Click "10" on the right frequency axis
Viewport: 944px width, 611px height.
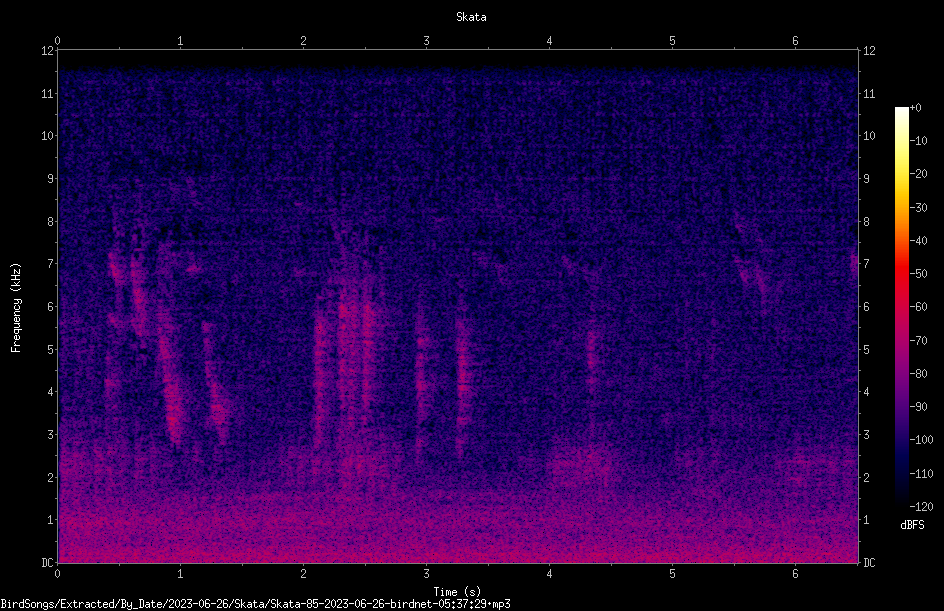click(x=869, y=136)
